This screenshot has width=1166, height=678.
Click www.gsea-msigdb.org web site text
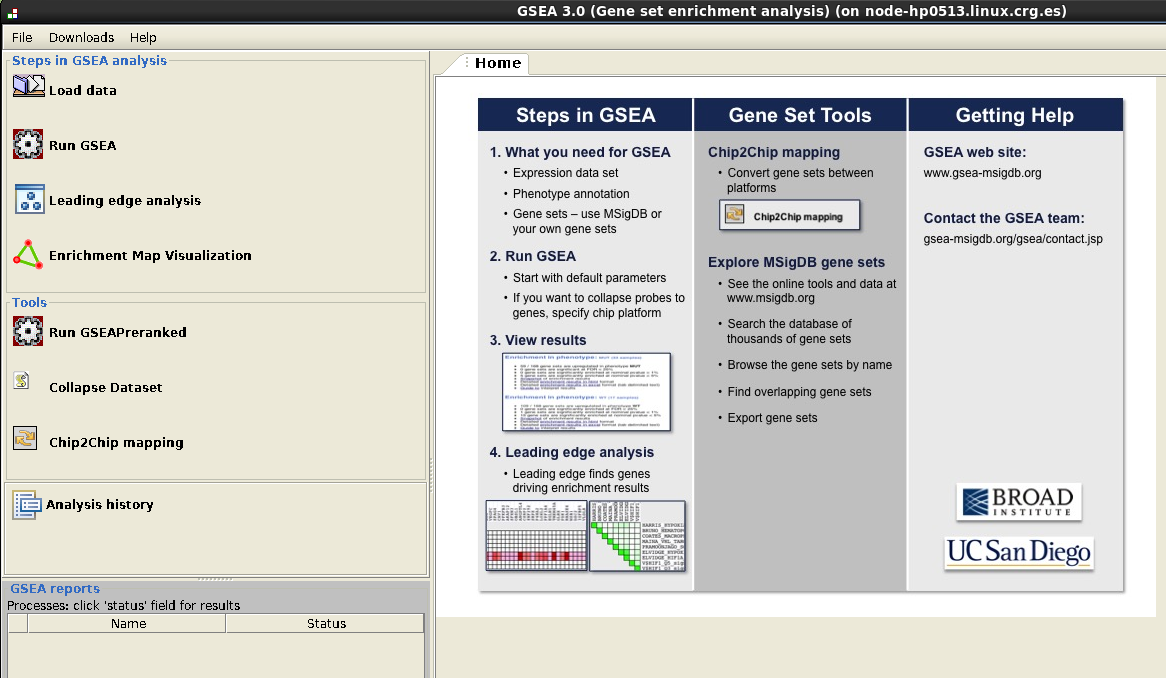(x=982, y=173)
